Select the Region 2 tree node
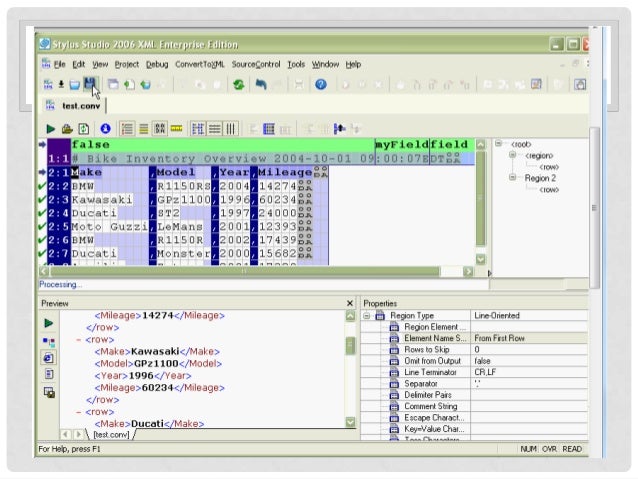638x479 pixels. [x=540, y=178]
